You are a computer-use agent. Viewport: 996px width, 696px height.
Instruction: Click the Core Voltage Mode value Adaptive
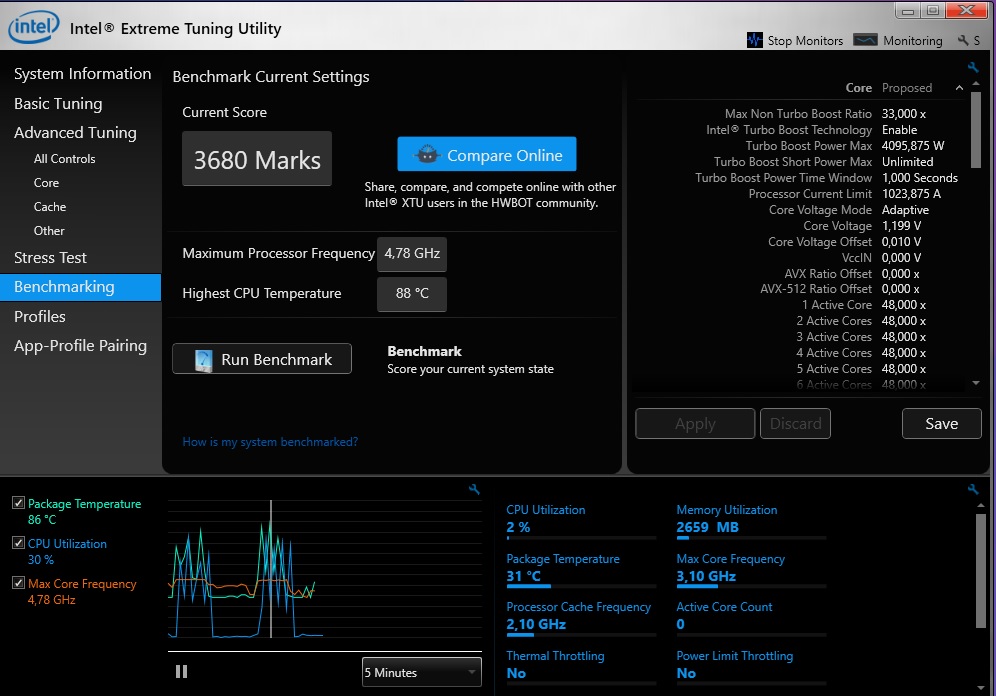point(905,210)
